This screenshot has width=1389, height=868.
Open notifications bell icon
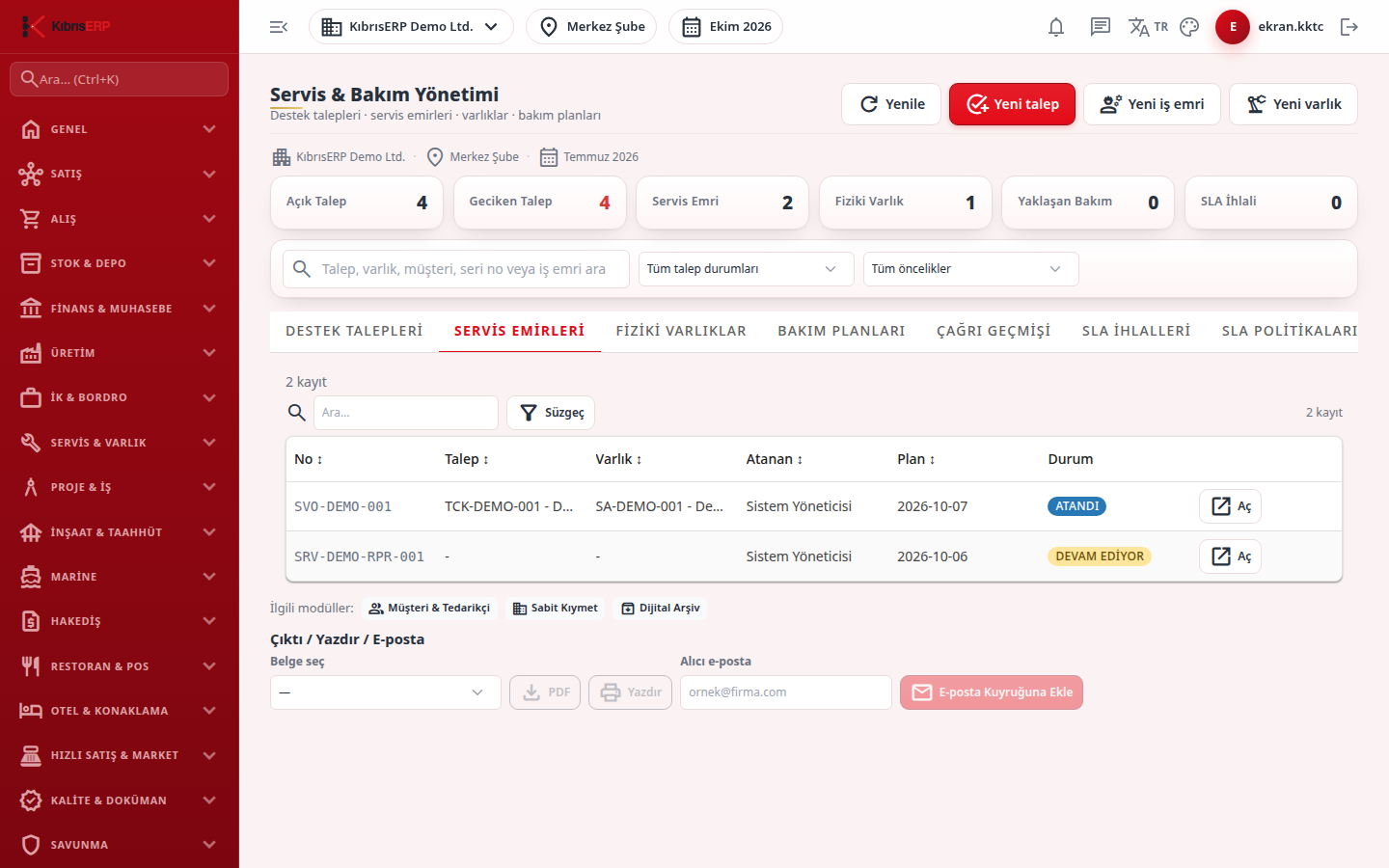[x=1056, y=27]
